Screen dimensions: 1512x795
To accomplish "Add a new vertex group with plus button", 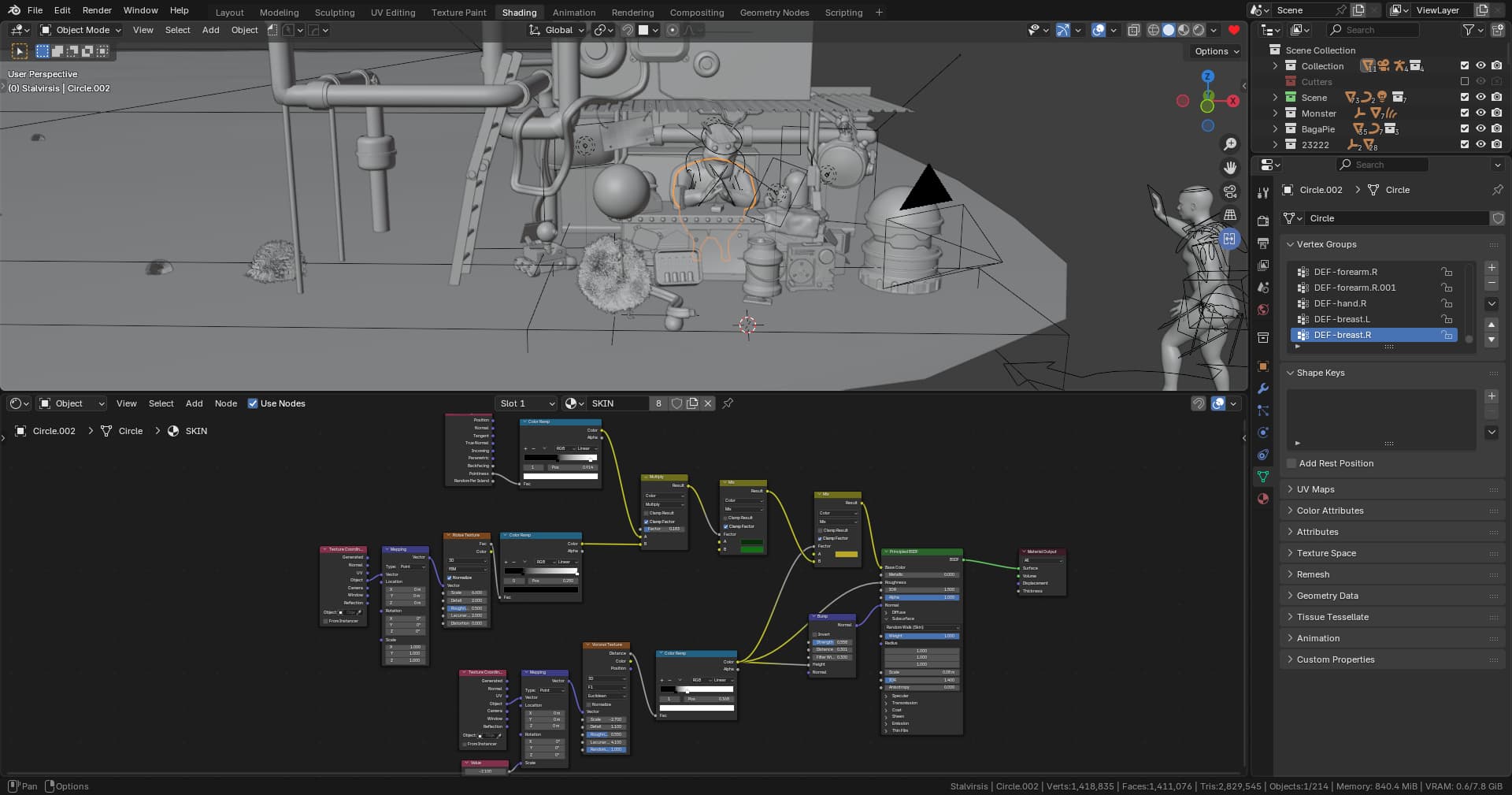I will 1491,268.
